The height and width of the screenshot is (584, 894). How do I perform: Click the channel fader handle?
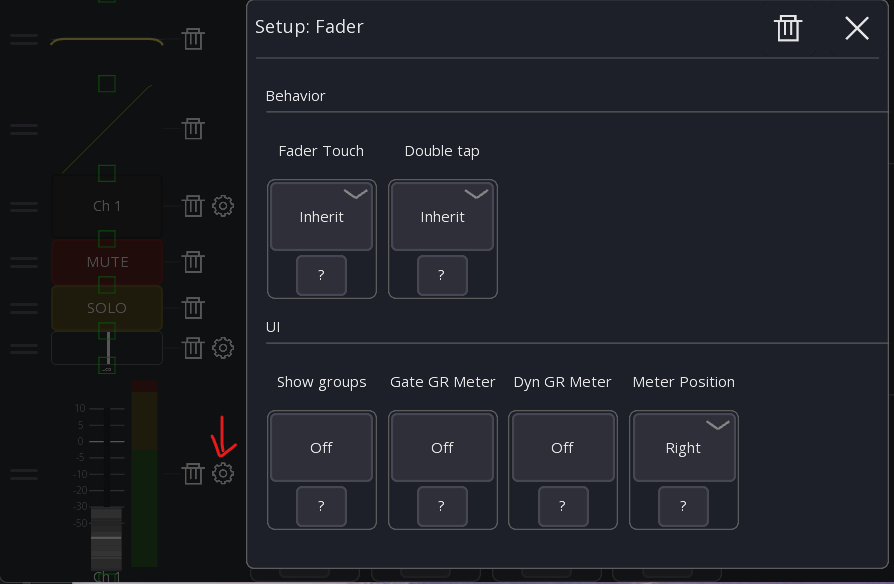106,538
